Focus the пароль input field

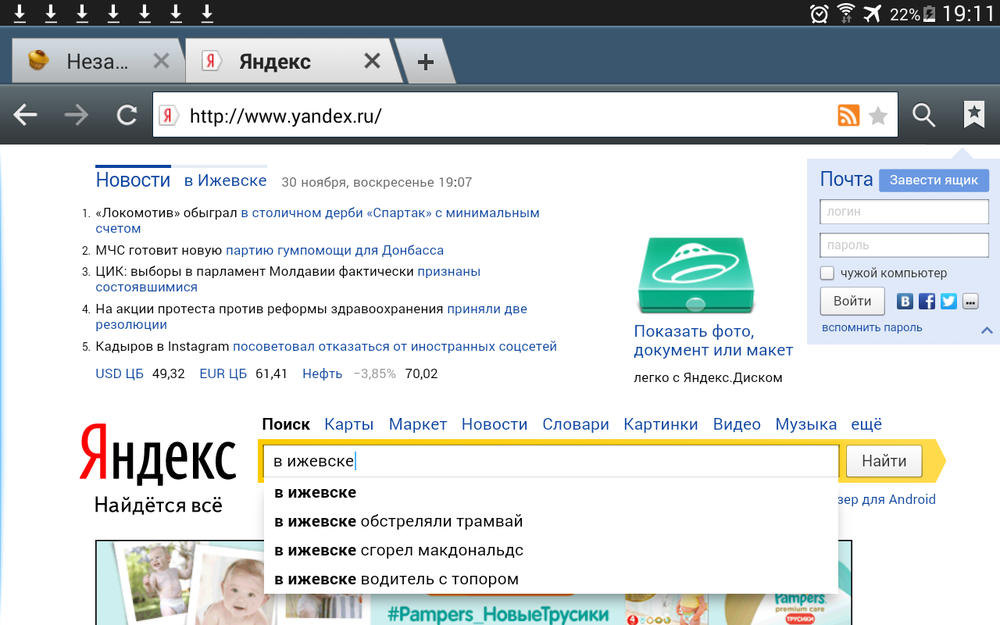tap(904, 245)
